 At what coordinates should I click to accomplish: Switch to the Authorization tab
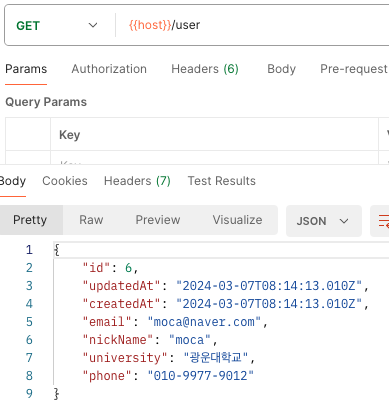pyautogui.click(x=109, y=69)
